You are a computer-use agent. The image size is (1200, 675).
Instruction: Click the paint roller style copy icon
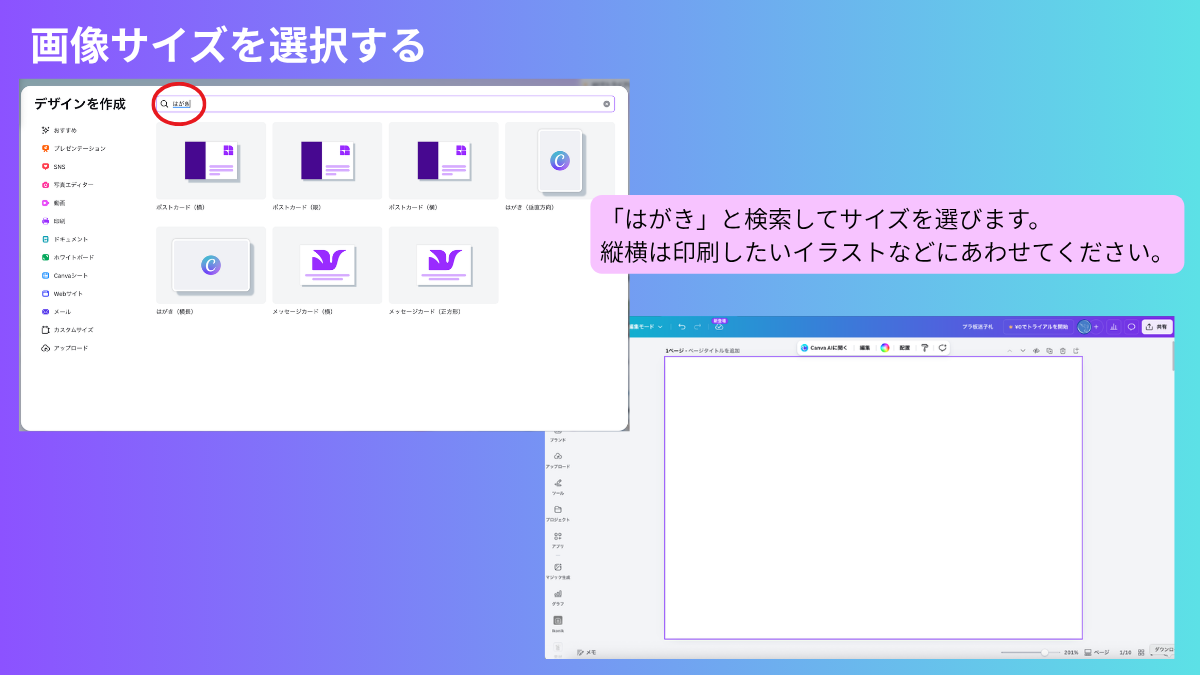tap(924, 348)
